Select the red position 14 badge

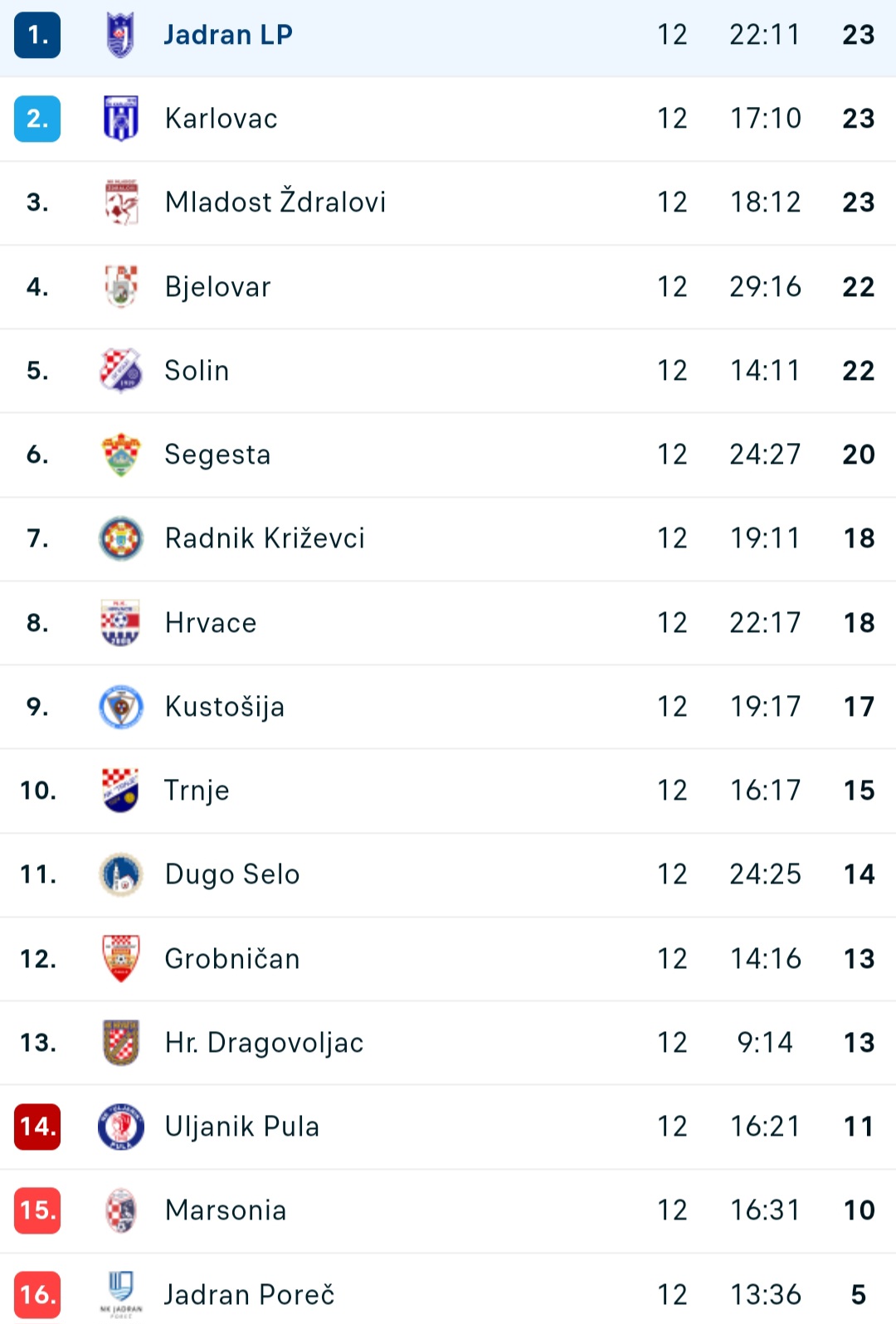coord(37,1127)
